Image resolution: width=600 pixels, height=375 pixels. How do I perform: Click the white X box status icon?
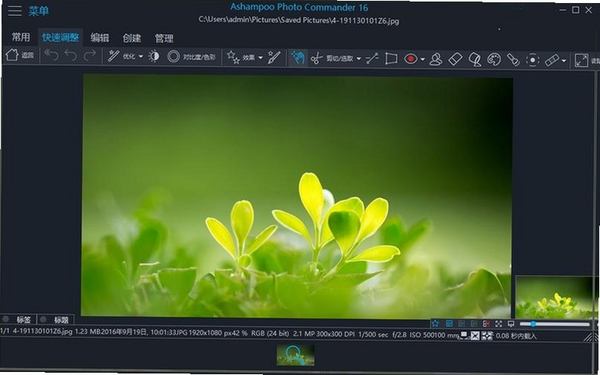475,336
